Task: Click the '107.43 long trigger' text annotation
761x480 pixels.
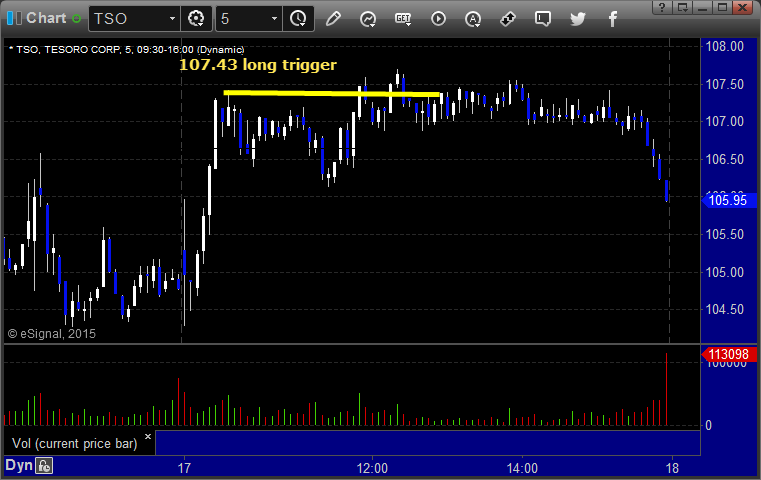Action: coord(258,65)
